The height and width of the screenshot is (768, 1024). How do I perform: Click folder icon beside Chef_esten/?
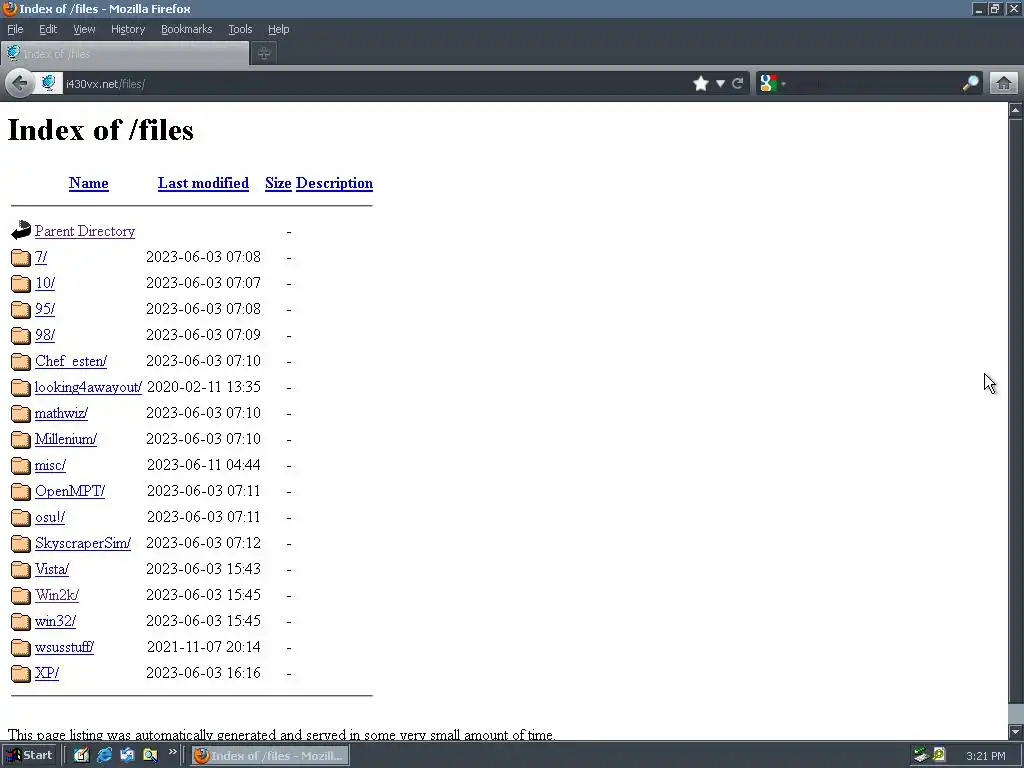coord(21,361)
